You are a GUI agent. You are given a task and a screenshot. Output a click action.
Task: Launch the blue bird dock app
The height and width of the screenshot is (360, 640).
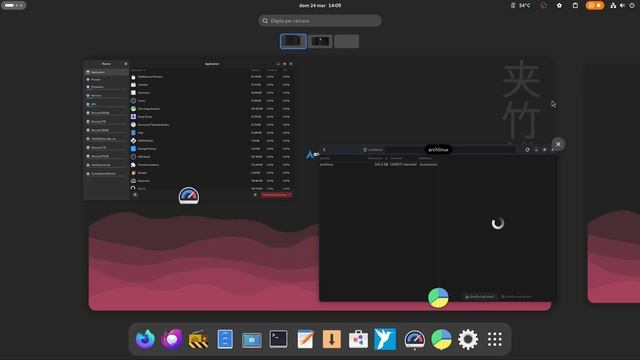coord(385,339)
